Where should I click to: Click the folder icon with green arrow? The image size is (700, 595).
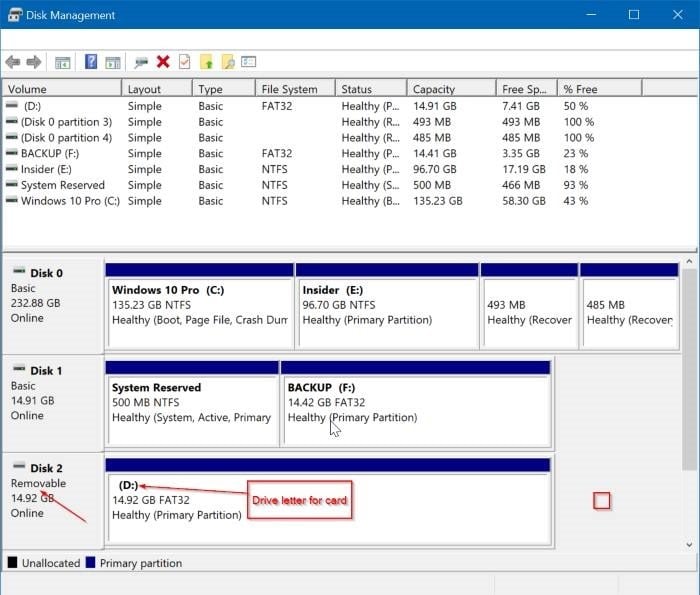tap(207, 62)
